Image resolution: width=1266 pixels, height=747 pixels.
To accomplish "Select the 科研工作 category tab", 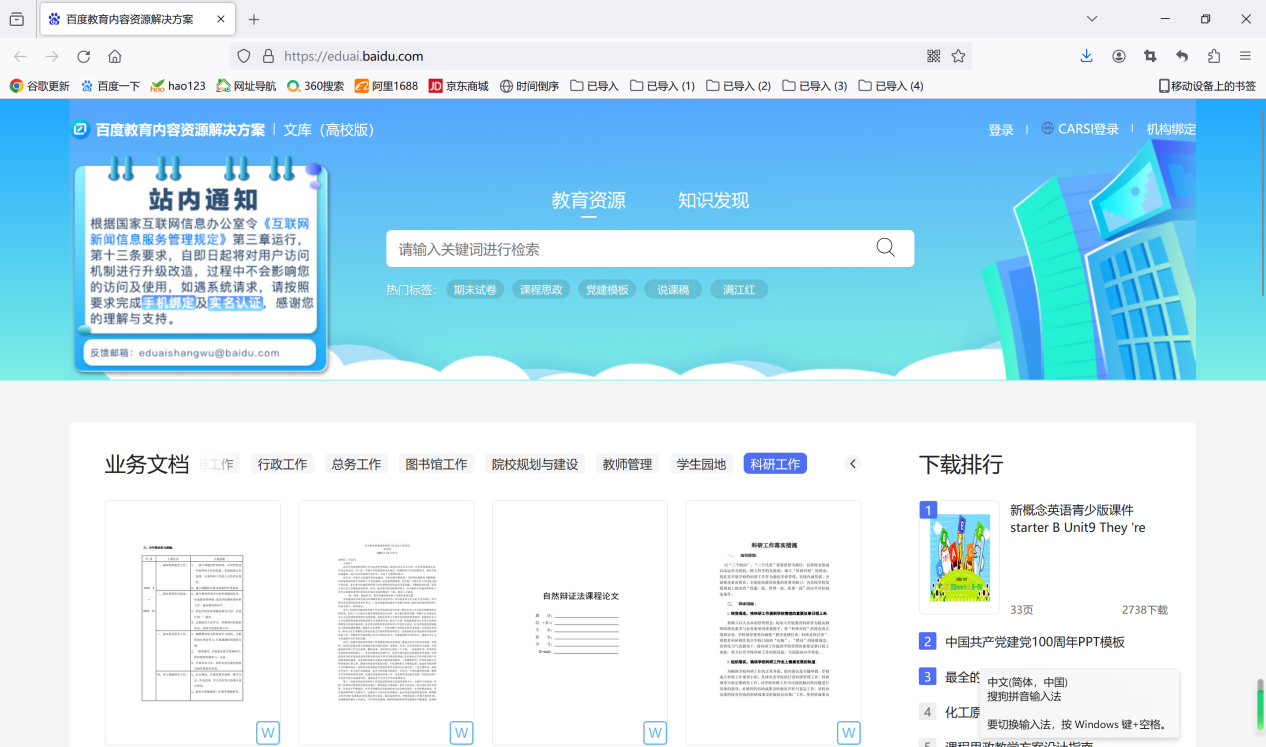I will click(x=775, y=464).
